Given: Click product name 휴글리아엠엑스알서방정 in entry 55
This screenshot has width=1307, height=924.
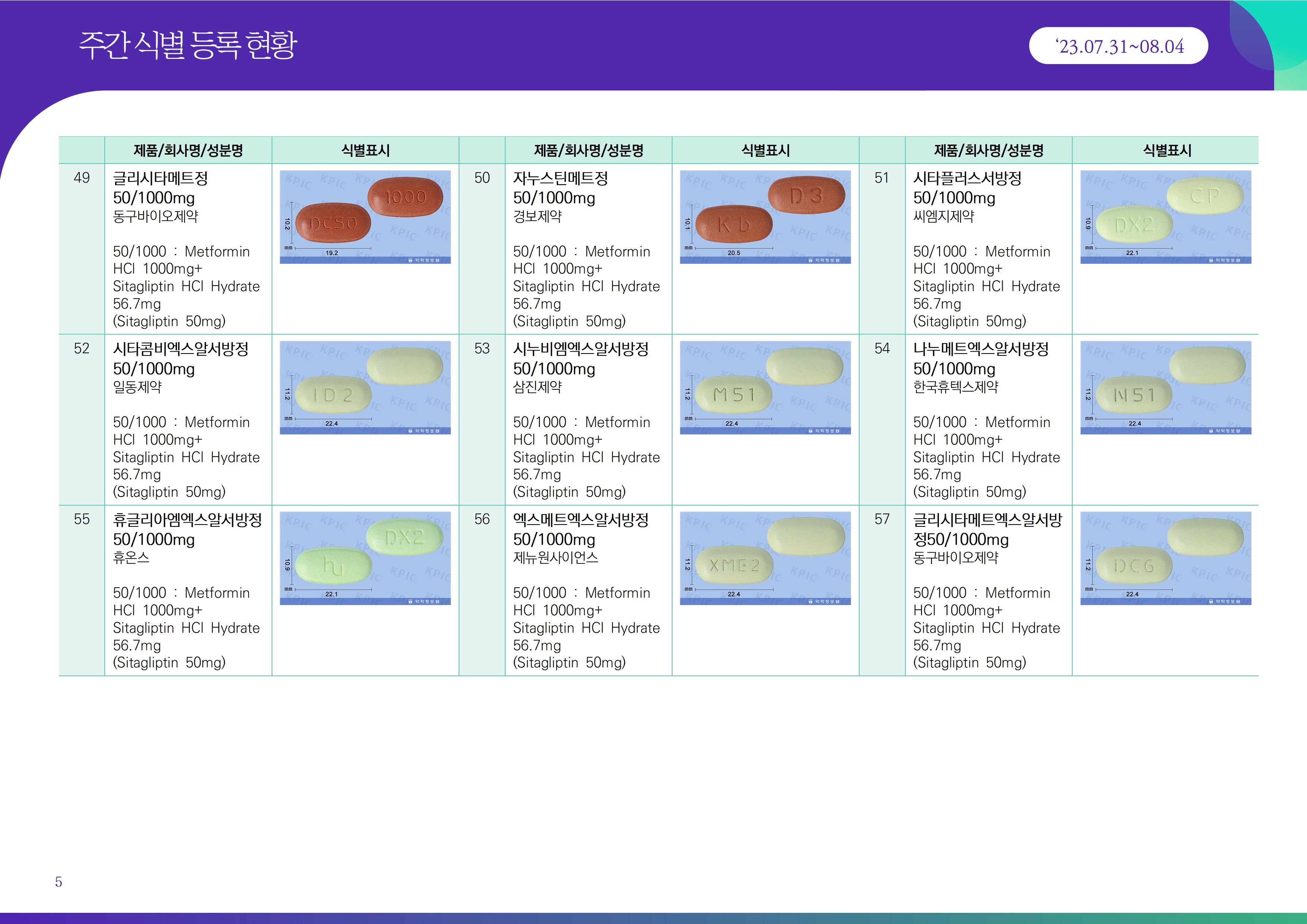Looking at the screenshot, I should (187, 520).
